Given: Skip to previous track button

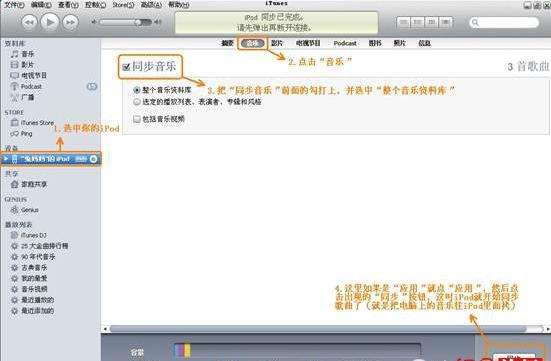Looking at the screenshot, I should [x=30, y=22].
